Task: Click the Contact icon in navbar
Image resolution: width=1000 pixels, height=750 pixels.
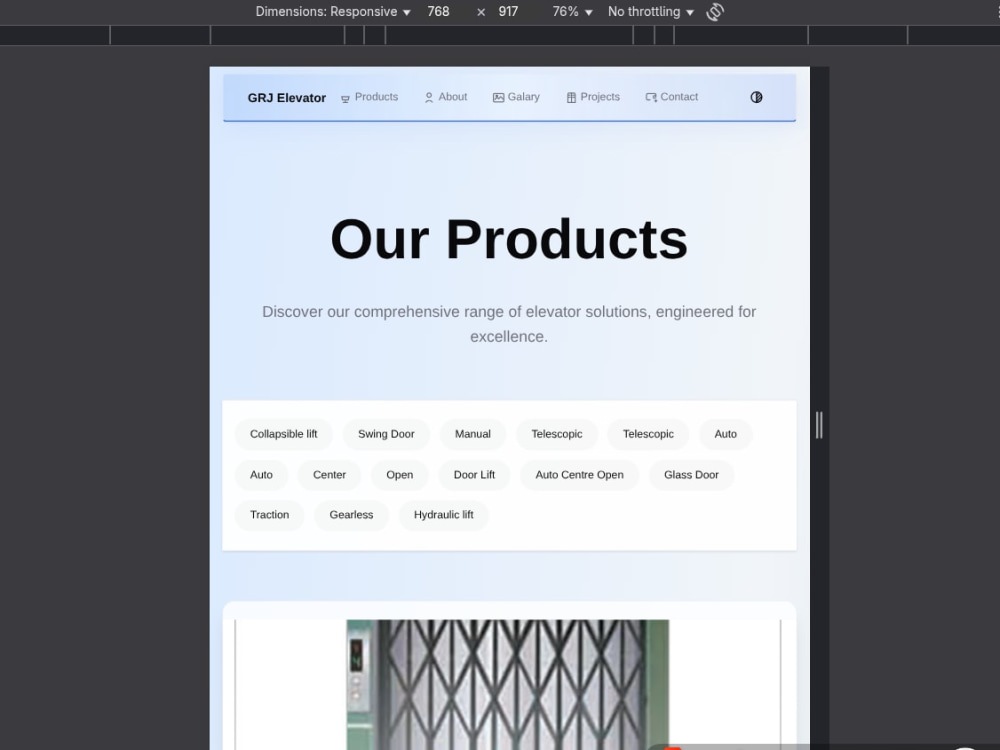Action: tap(651, 98)
